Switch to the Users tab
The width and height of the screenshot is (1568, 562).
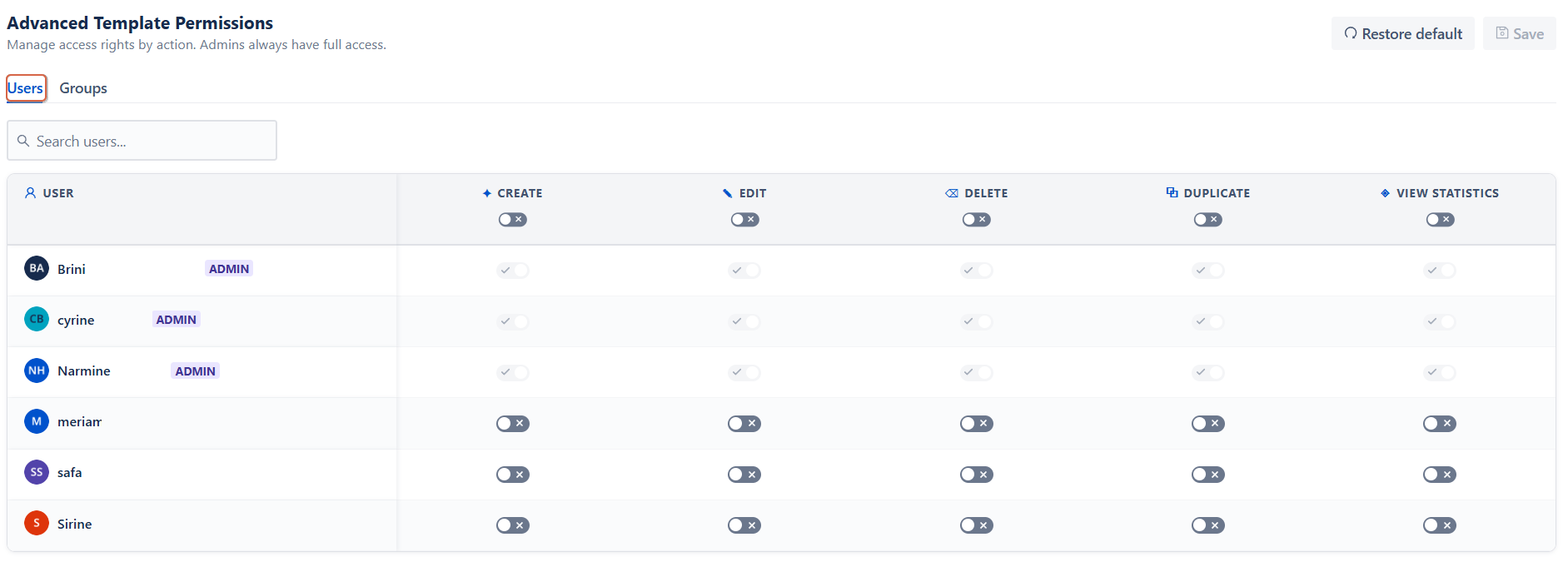[x=26, y=88]
